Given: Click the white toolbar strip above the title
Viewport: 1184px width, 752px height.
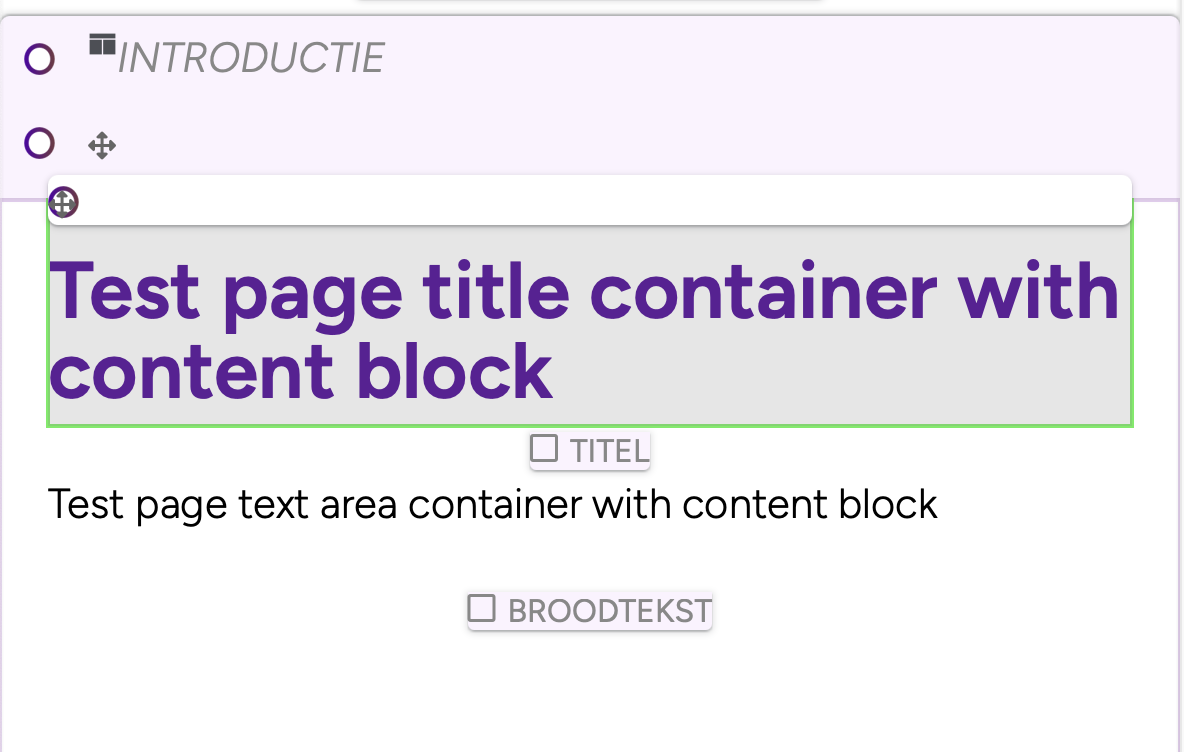Looking at the screenshot, I should point(600,200).
